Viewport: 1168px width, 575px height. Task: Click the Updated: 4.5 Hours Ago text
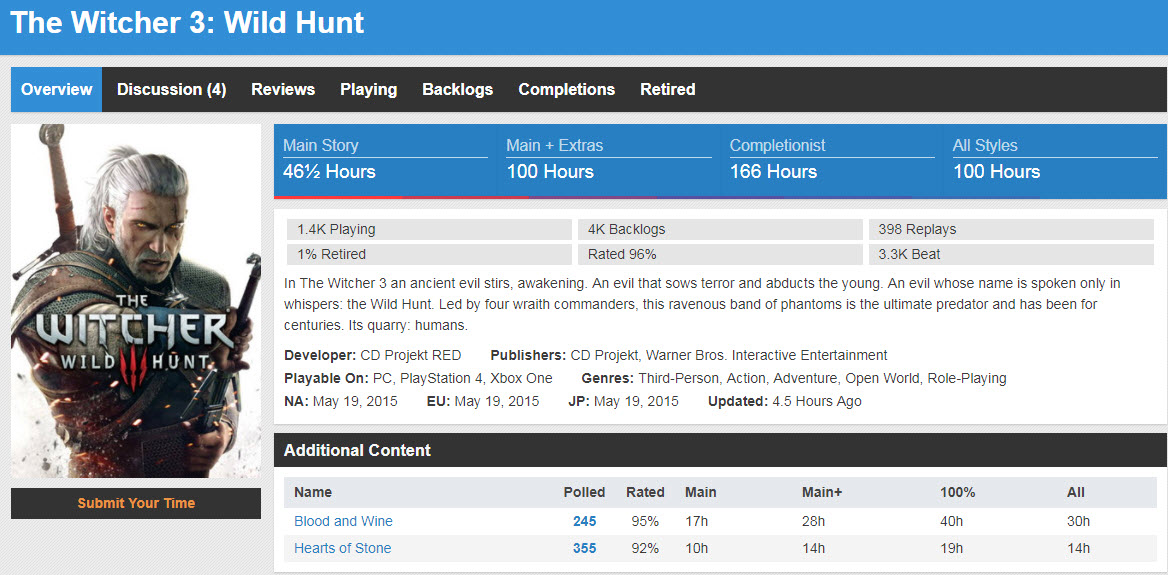784,401
